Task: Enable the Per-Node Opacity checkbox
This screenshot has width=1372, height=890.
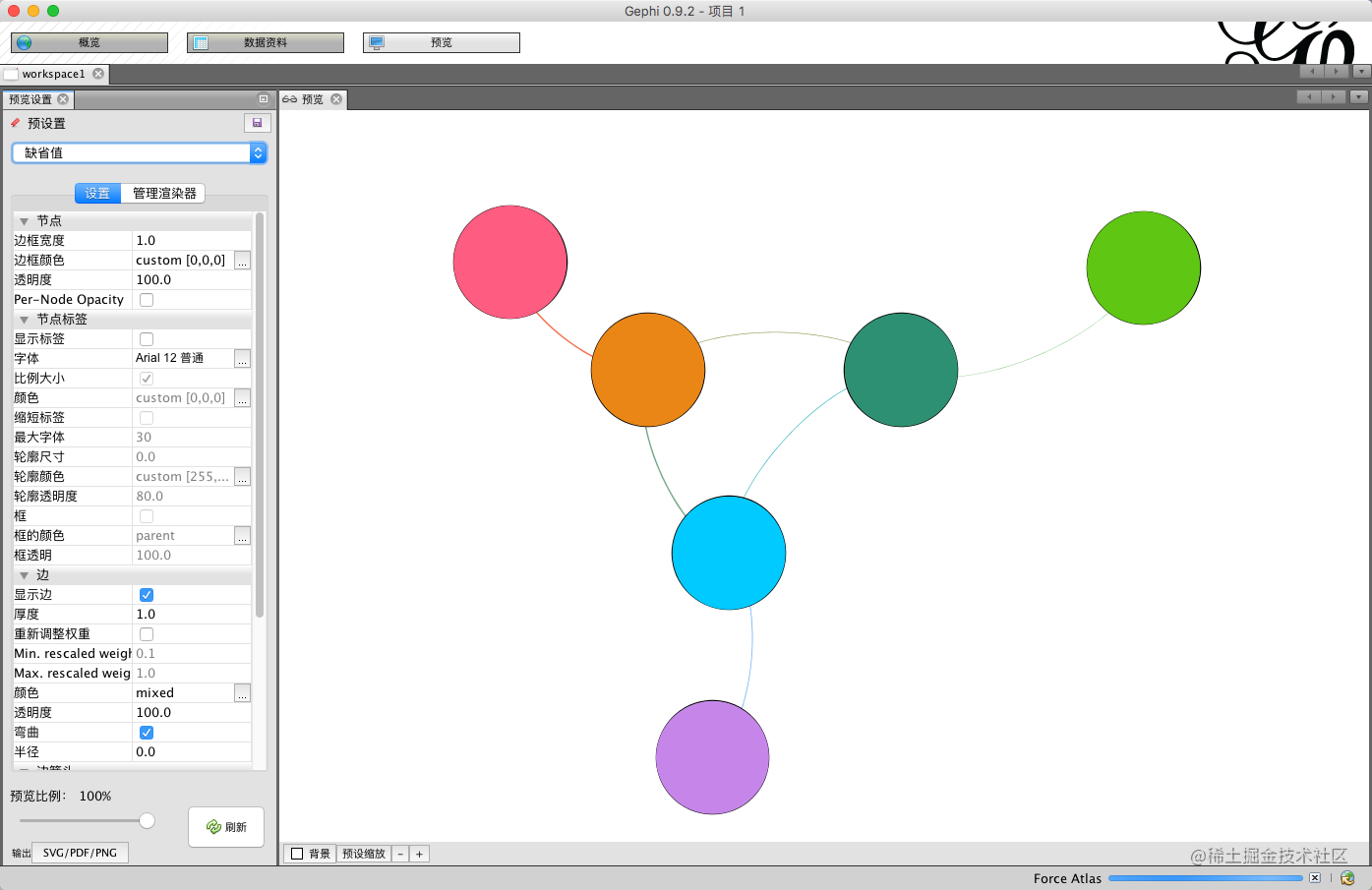Action: click(146, 299)
